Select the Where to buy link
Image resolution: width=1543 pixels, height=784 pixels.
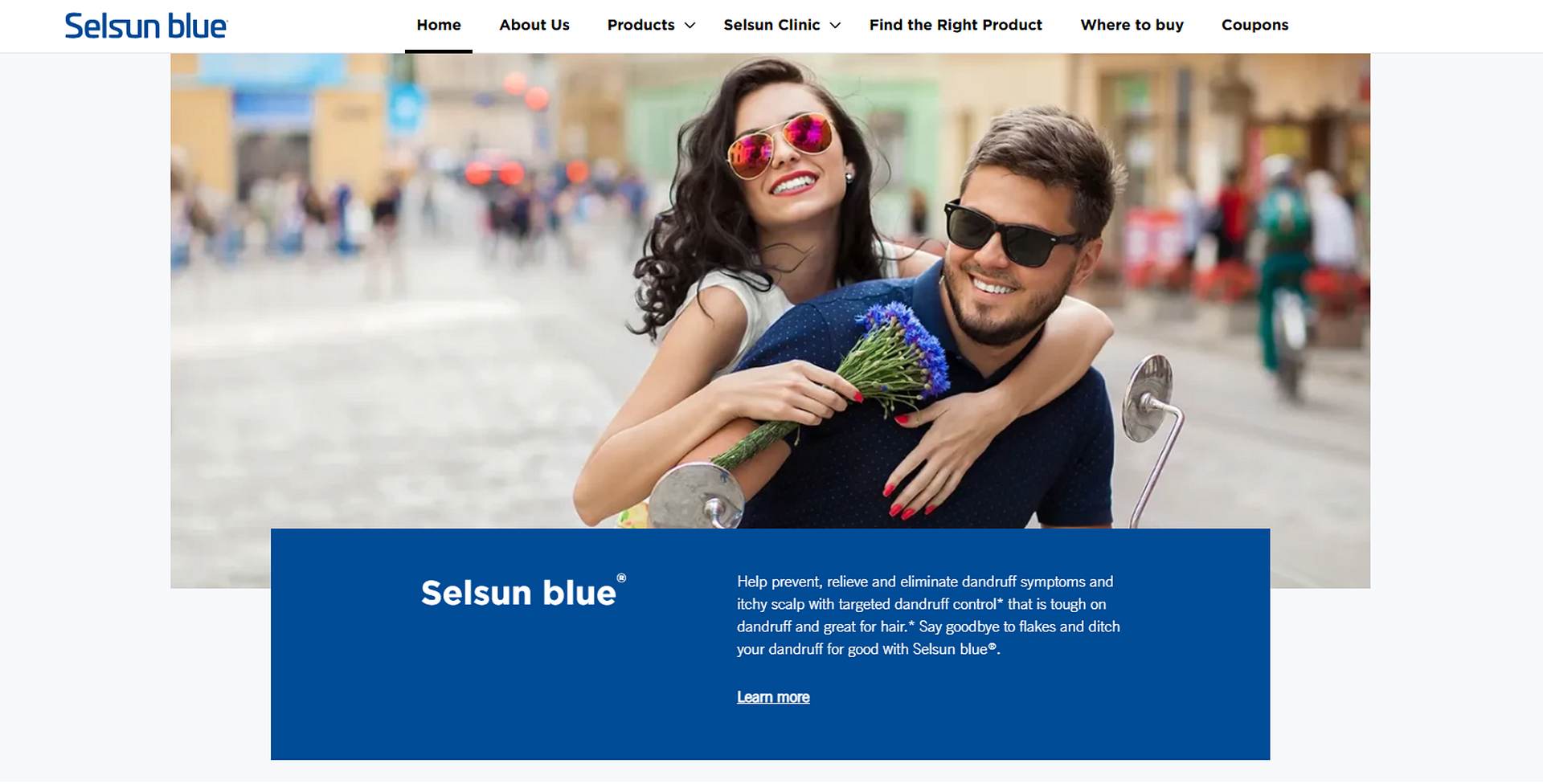1132,25
